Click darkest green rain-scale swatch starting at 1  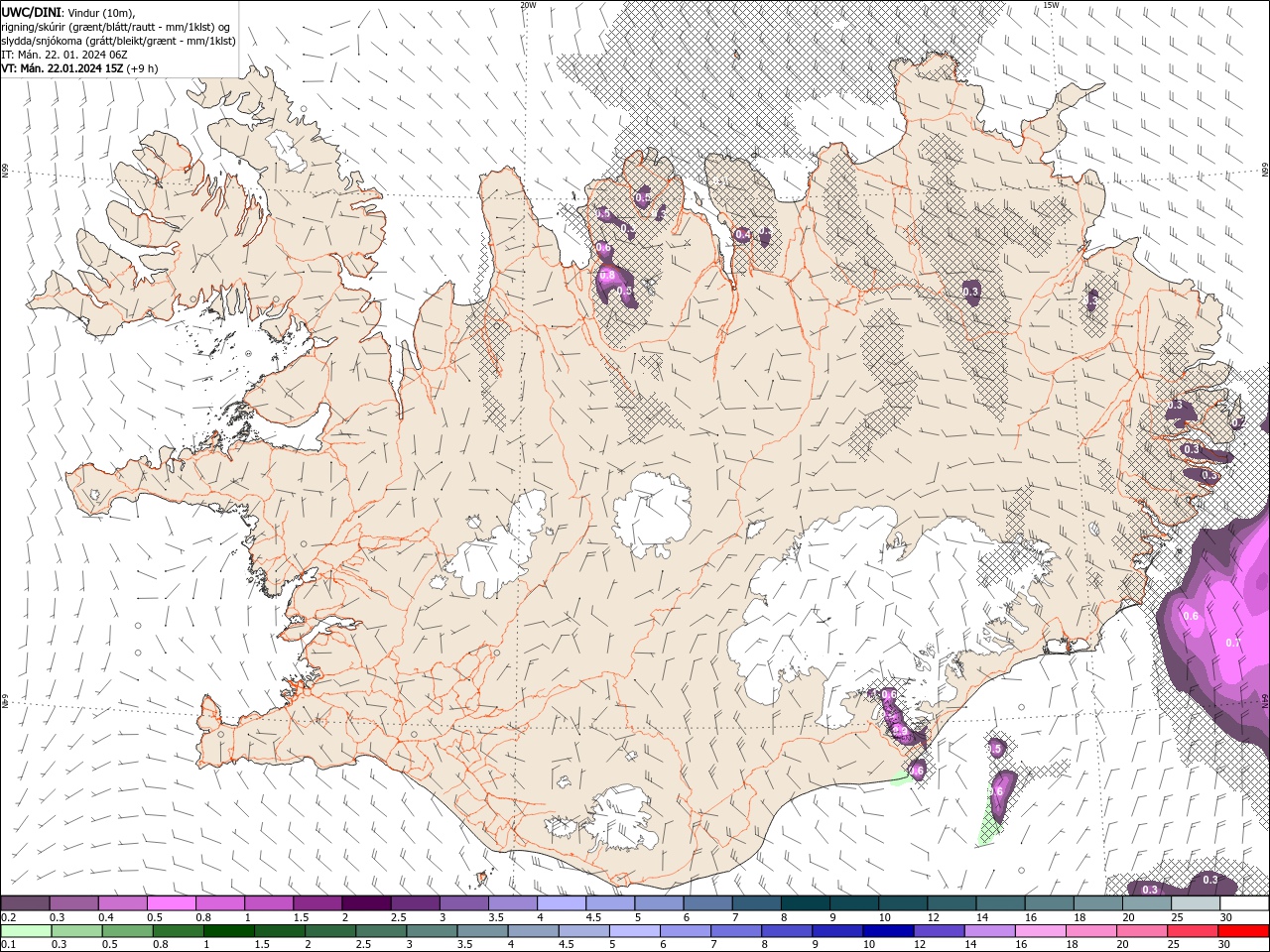229,931
